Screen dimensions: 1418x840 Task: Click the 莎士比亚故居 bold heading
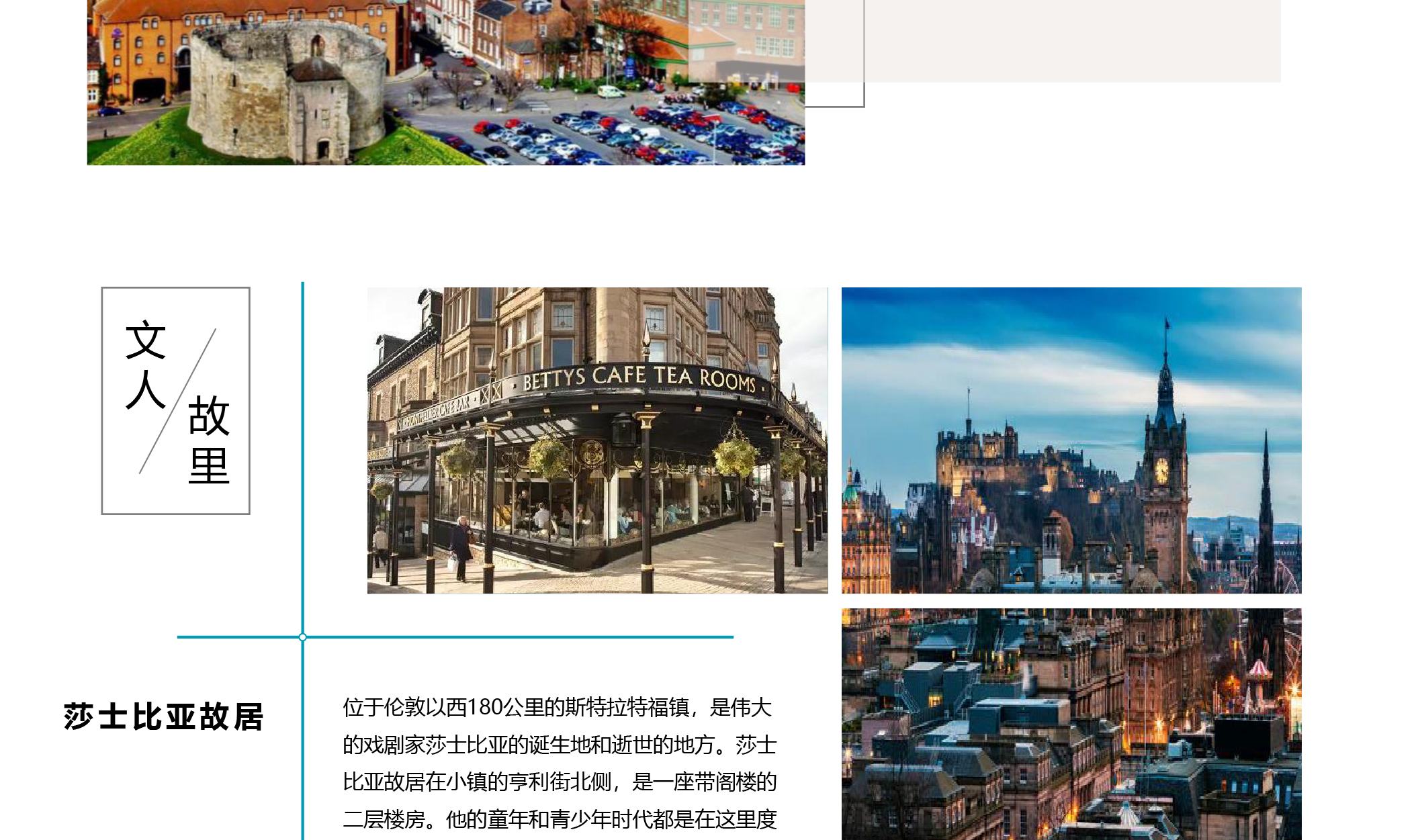click(164, 717)
